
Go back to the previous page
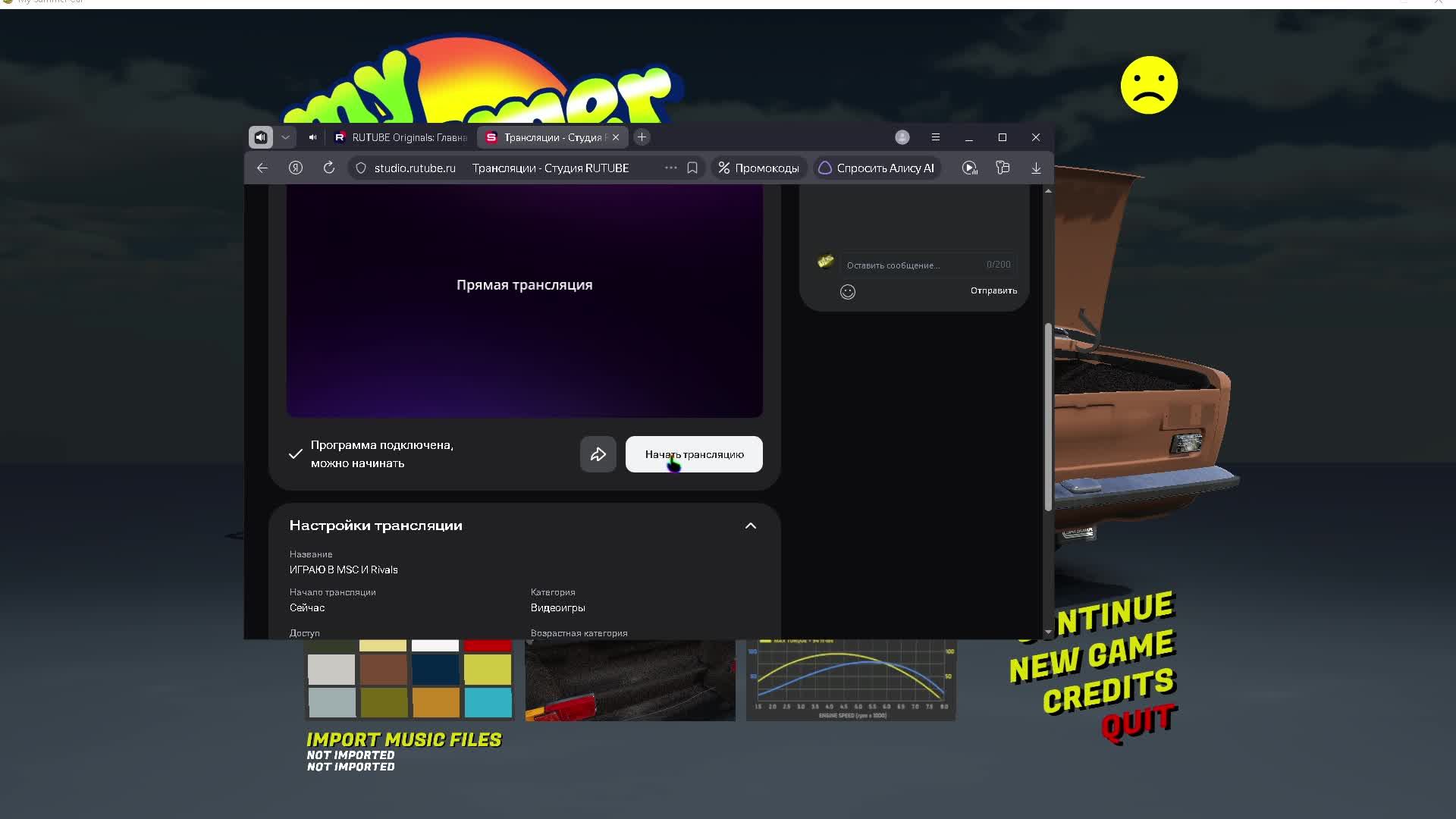tap(262, 168)
